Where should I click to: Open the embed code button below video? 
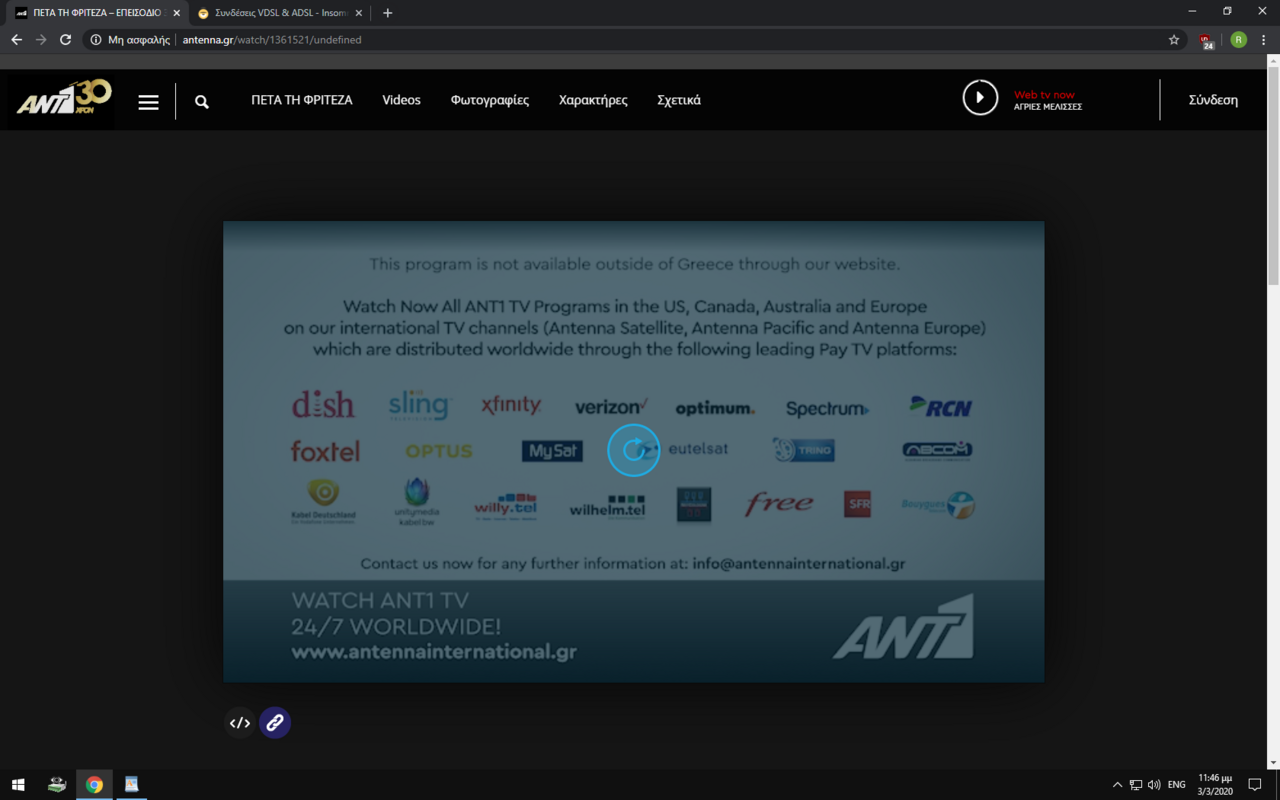coord(240,723)
